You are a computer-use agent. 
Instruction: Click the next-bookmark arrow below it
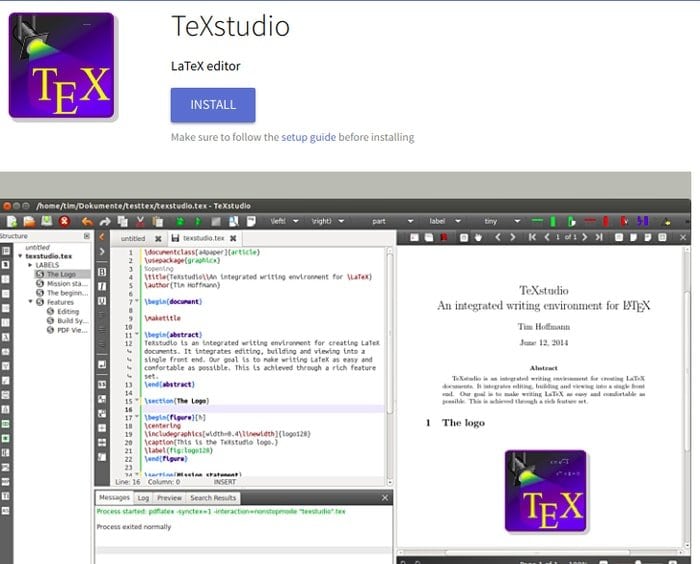[x=102, y=251]
